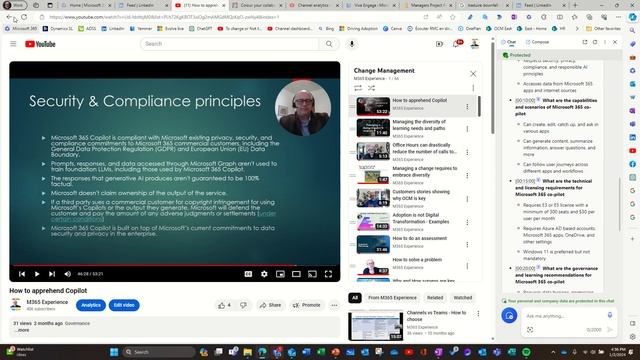
Task: Toggle loop playlist in Change Management
Action: tap(358, 88)
